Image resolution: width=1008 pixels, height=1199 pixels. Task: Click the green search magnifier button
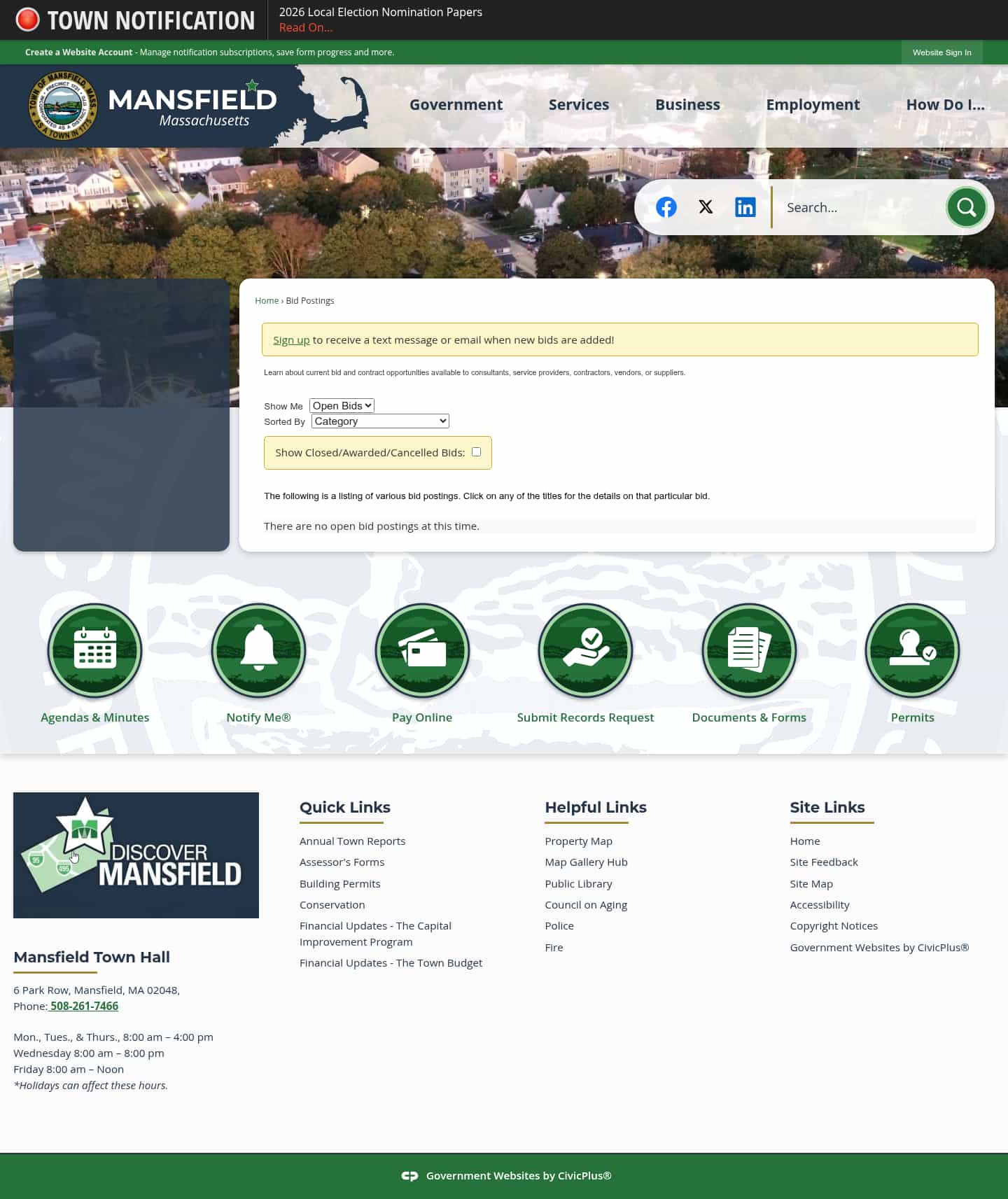(x=966, y=207)
